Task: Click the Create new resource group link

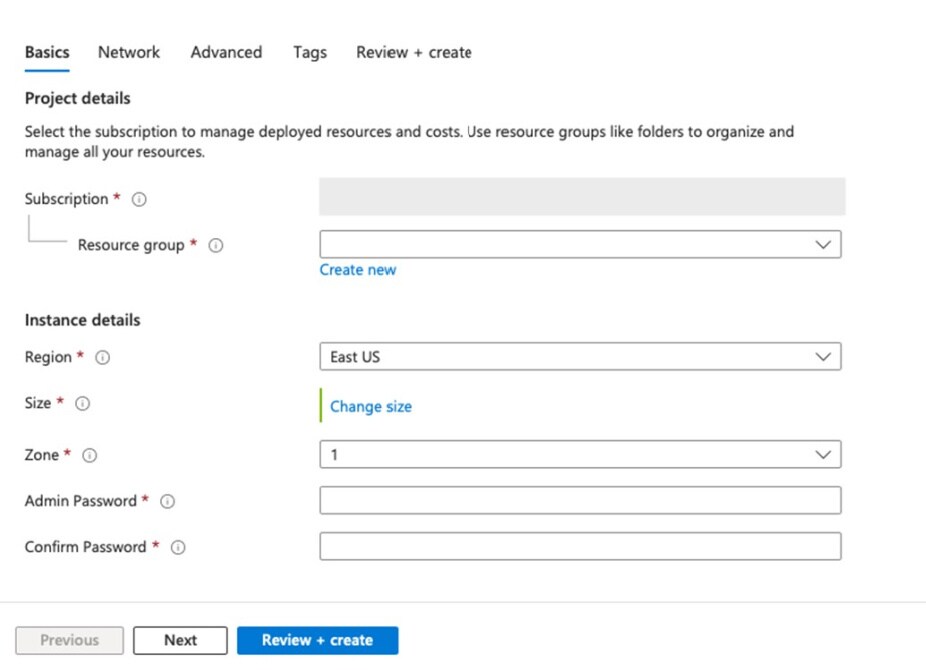Action: pyautogui.click(x=357, y=270)
